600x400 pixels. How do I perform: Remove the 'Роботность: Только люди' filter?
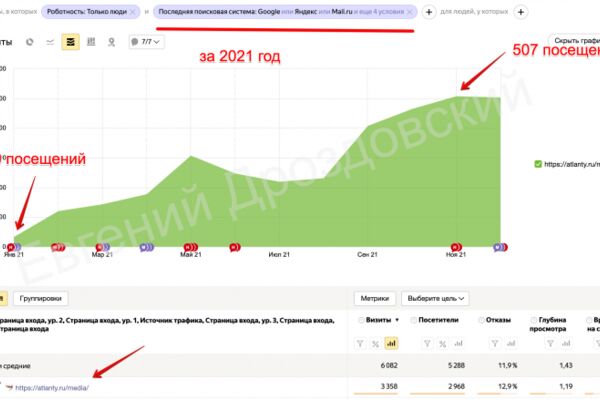(x=132, y=12)
